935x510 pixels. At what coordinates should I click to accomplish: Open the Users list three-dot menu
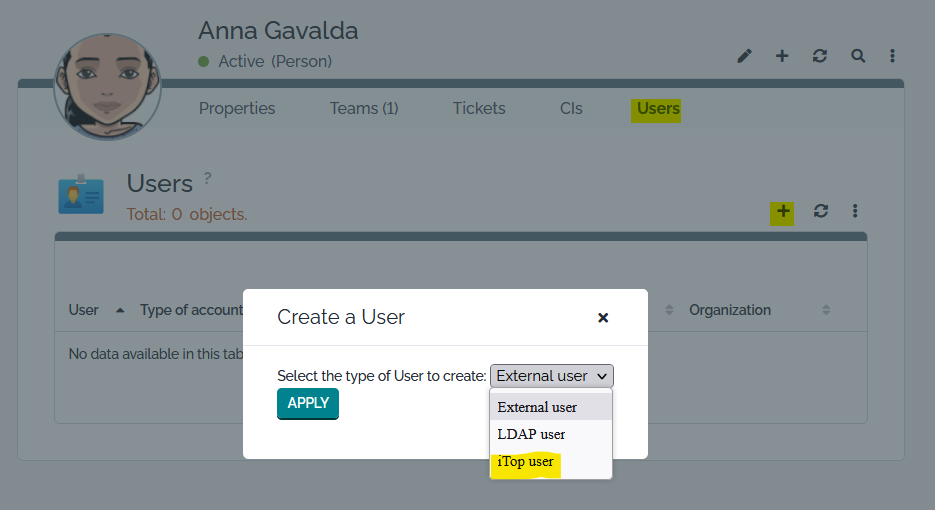coord(855,211)
